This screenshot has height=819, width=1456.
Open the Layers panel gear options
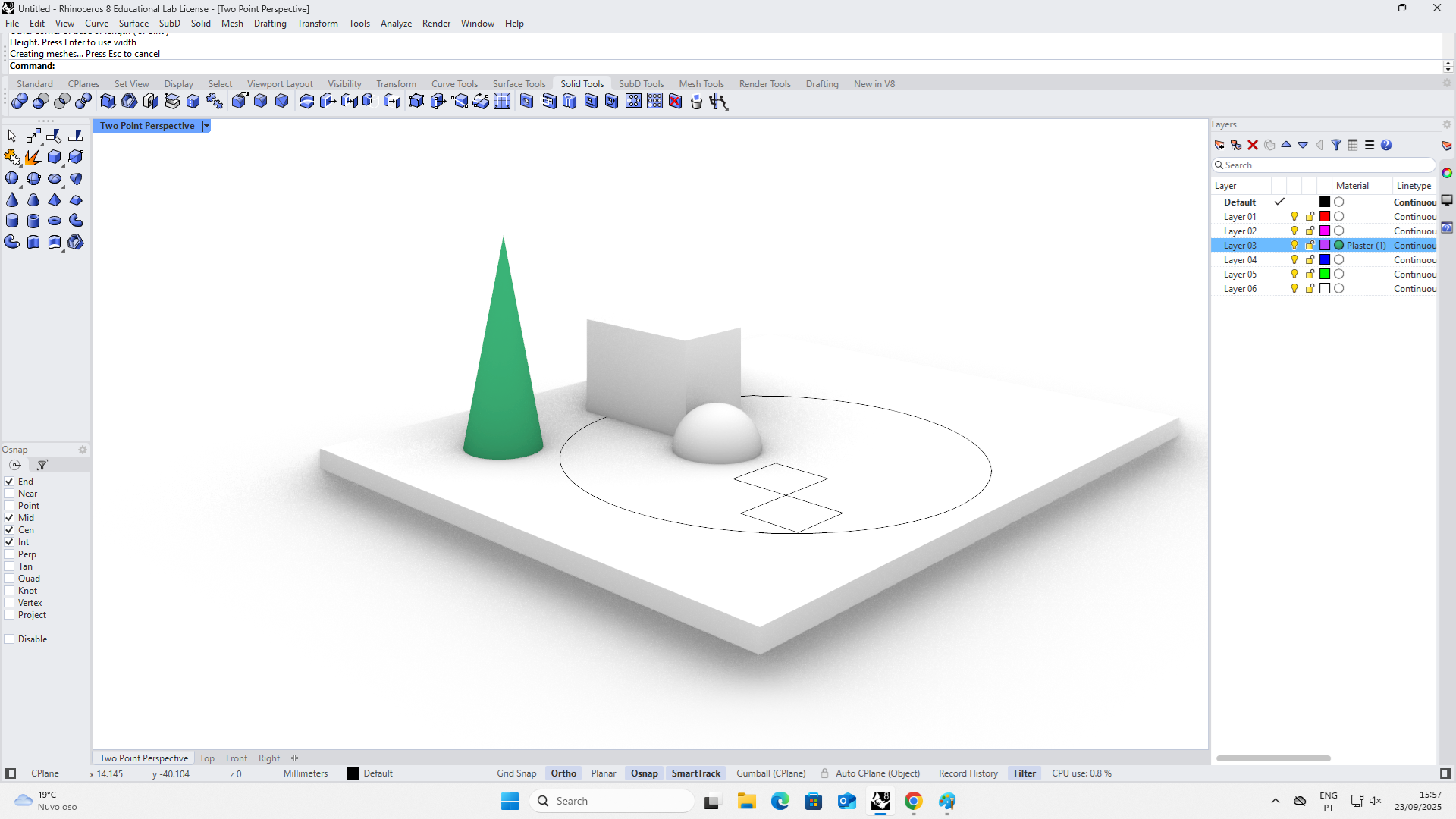pyautogui.click(x=1446, y=124)
